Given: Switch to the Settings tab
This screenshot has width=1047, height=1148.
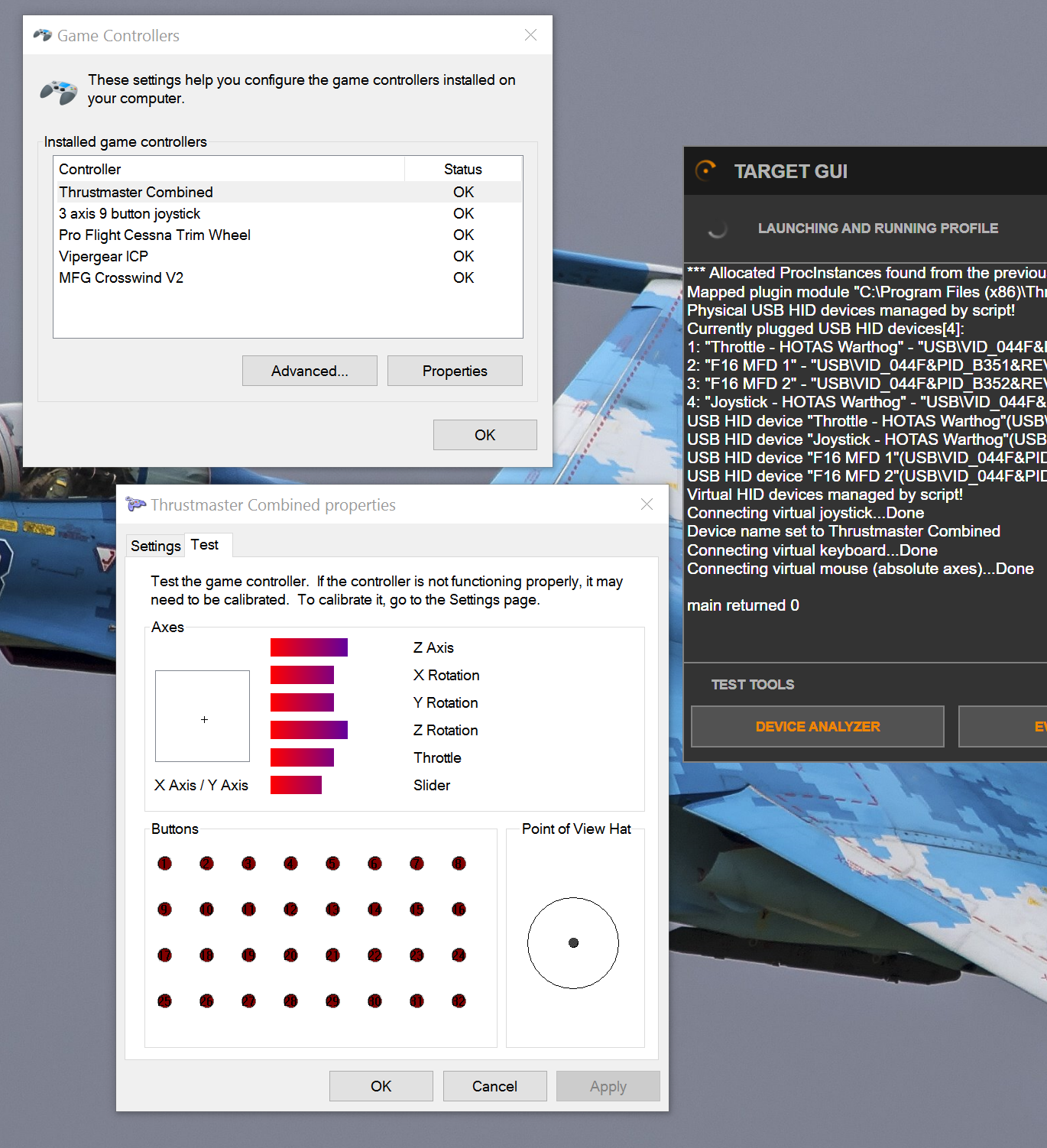Looking at the screenshot, I should (x=155, y=546).
